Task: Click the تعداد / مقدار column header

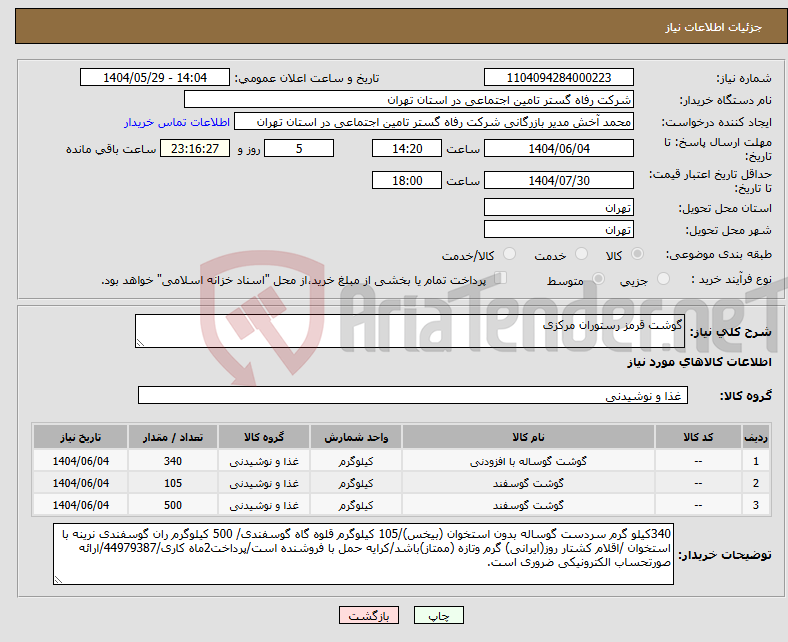Action: [x=173, y=437]
